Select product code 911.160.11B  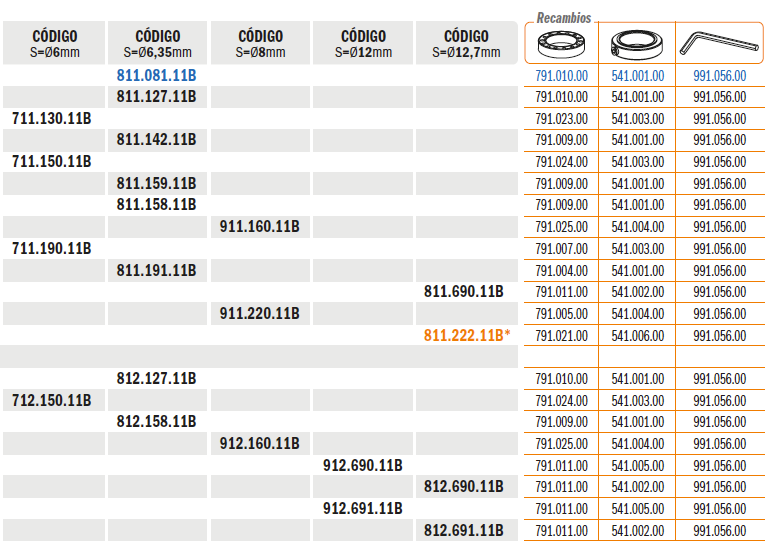click(x=260, y=227)
